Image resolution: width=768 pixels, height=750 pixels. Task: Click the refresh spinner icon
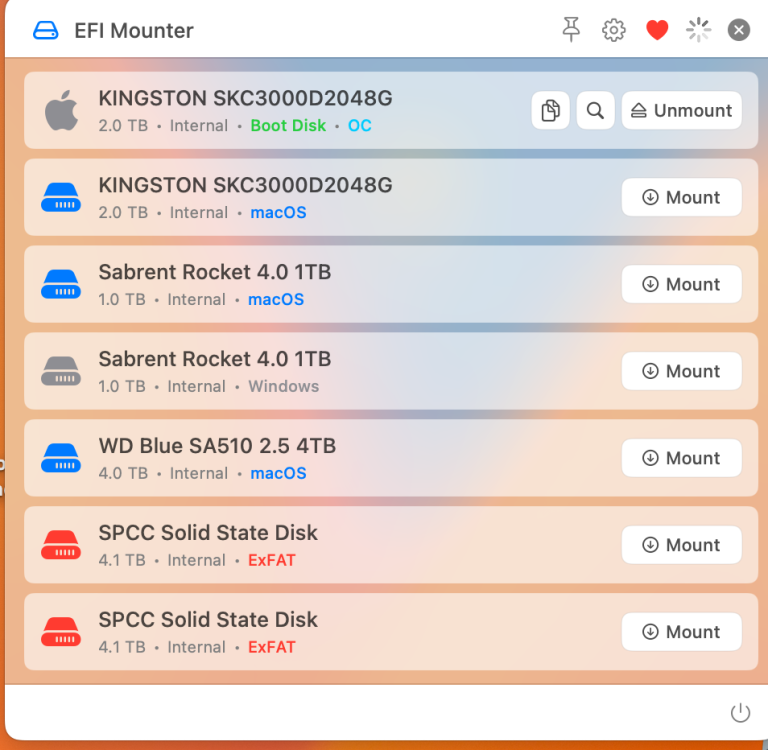698,30
